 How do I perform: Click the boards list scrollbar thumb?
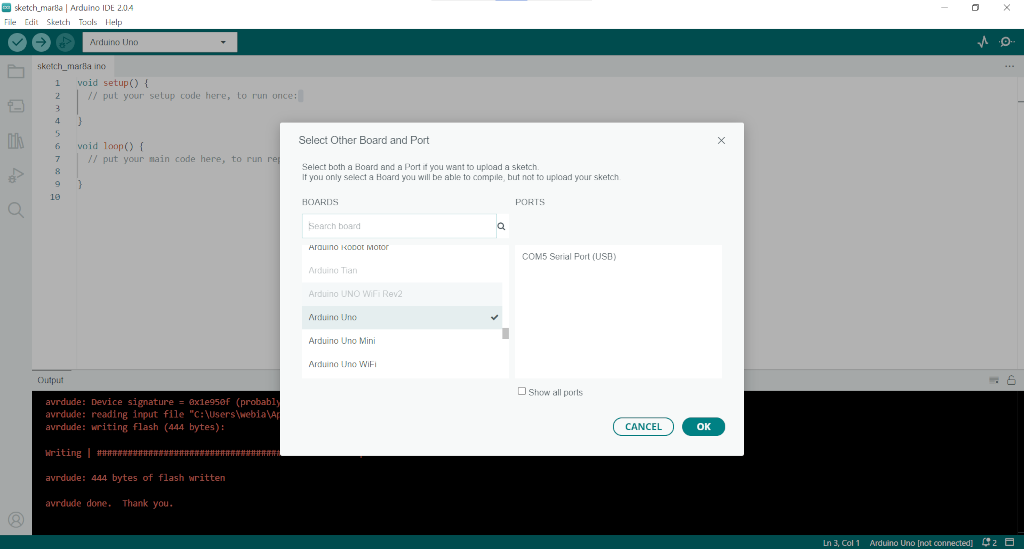(505, 334)
